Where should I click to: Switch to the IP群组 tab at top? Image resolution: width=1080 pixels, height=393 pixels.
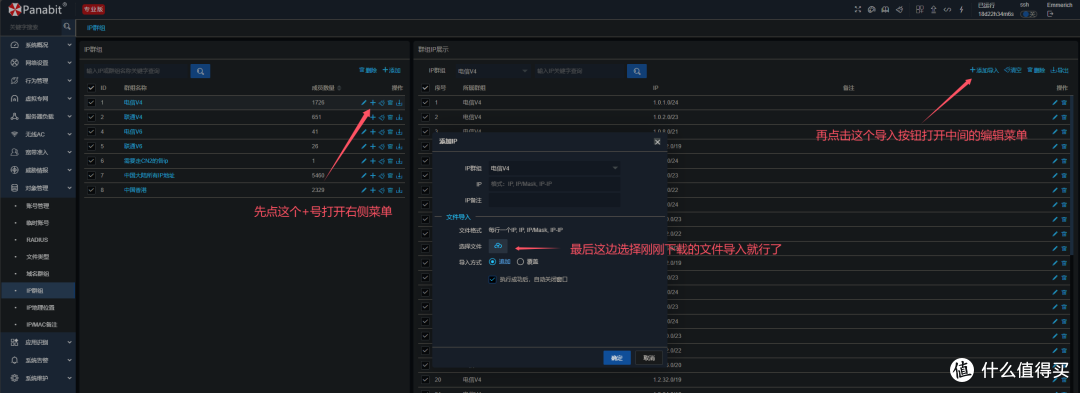[x=96, y=28]
